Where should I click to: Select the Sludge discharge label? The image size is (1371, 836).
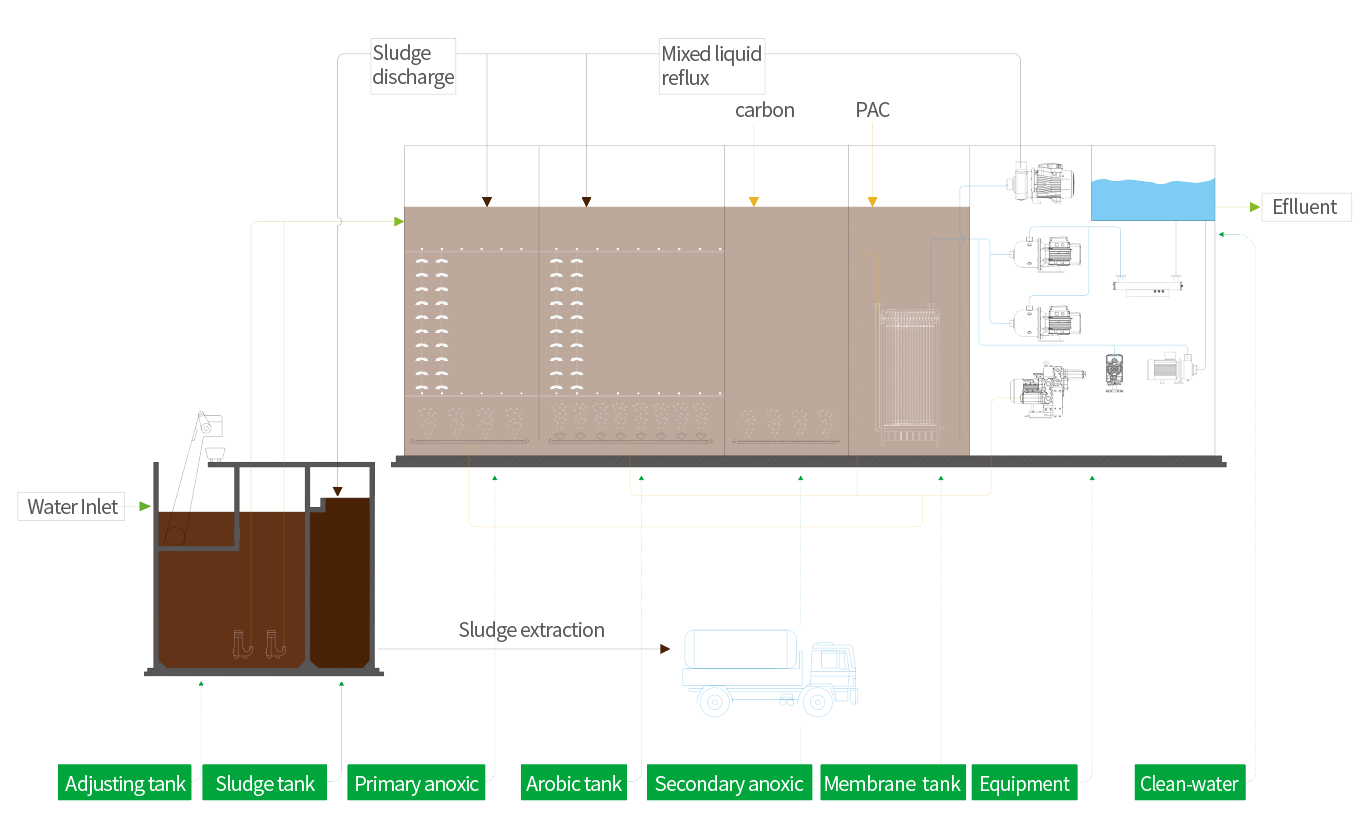[413, 65]
